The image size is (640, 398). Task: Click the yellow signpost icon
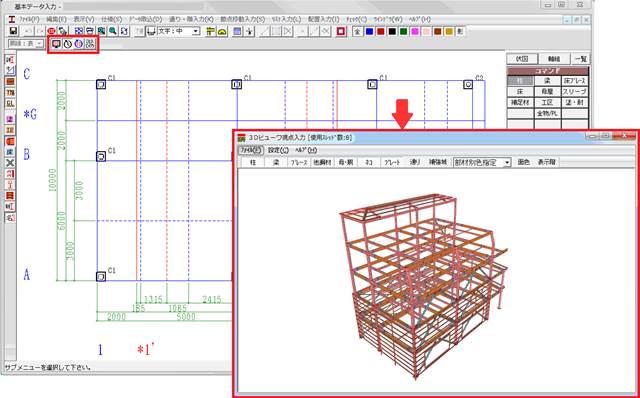pos(210,31)
